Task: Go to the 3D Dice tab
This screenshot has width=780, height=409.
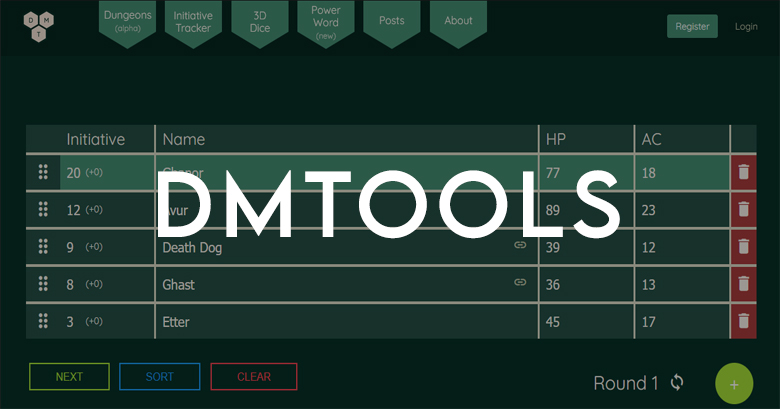Action: (260, 22)
